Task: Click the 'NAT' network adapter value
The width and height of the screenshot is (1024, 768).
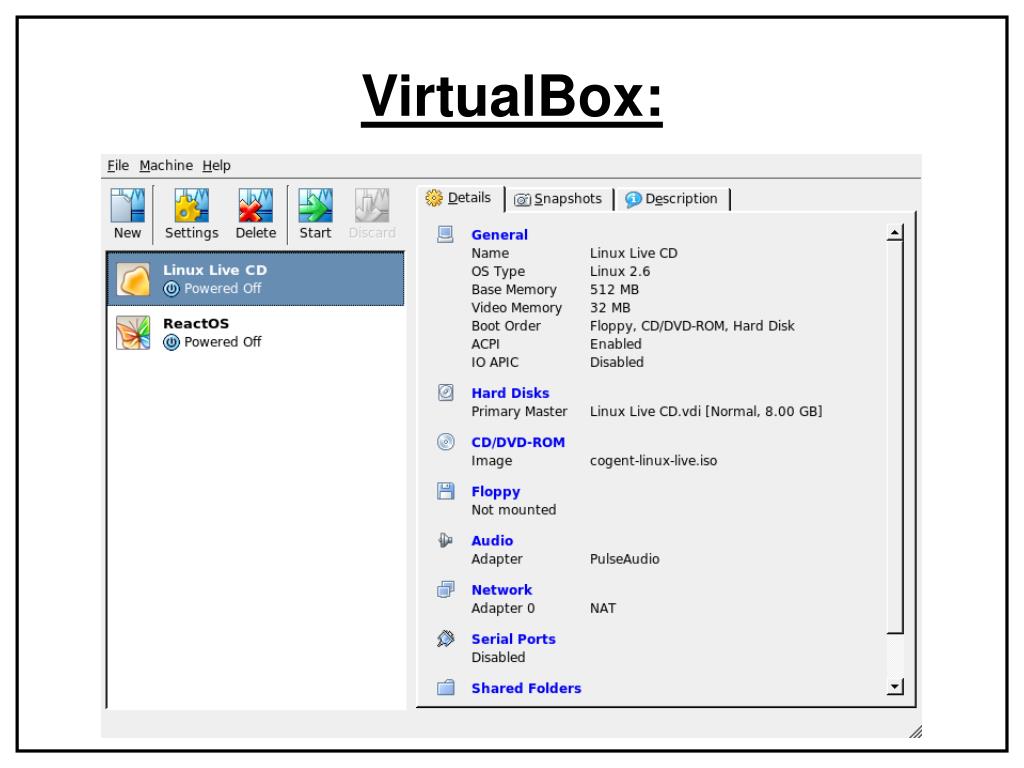Action: pyautogui.click(x=603, y=609)
